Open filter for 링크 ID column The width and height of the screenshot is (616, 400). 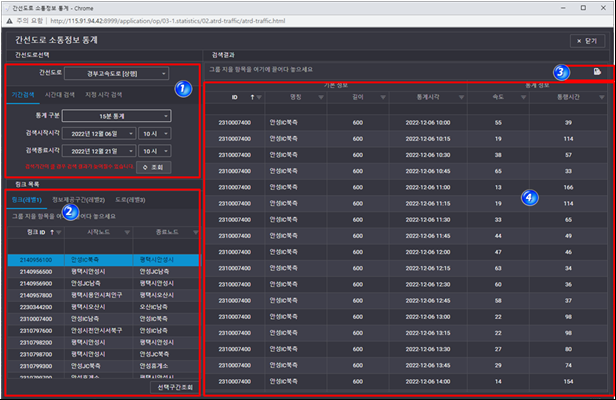pos(57,232)
